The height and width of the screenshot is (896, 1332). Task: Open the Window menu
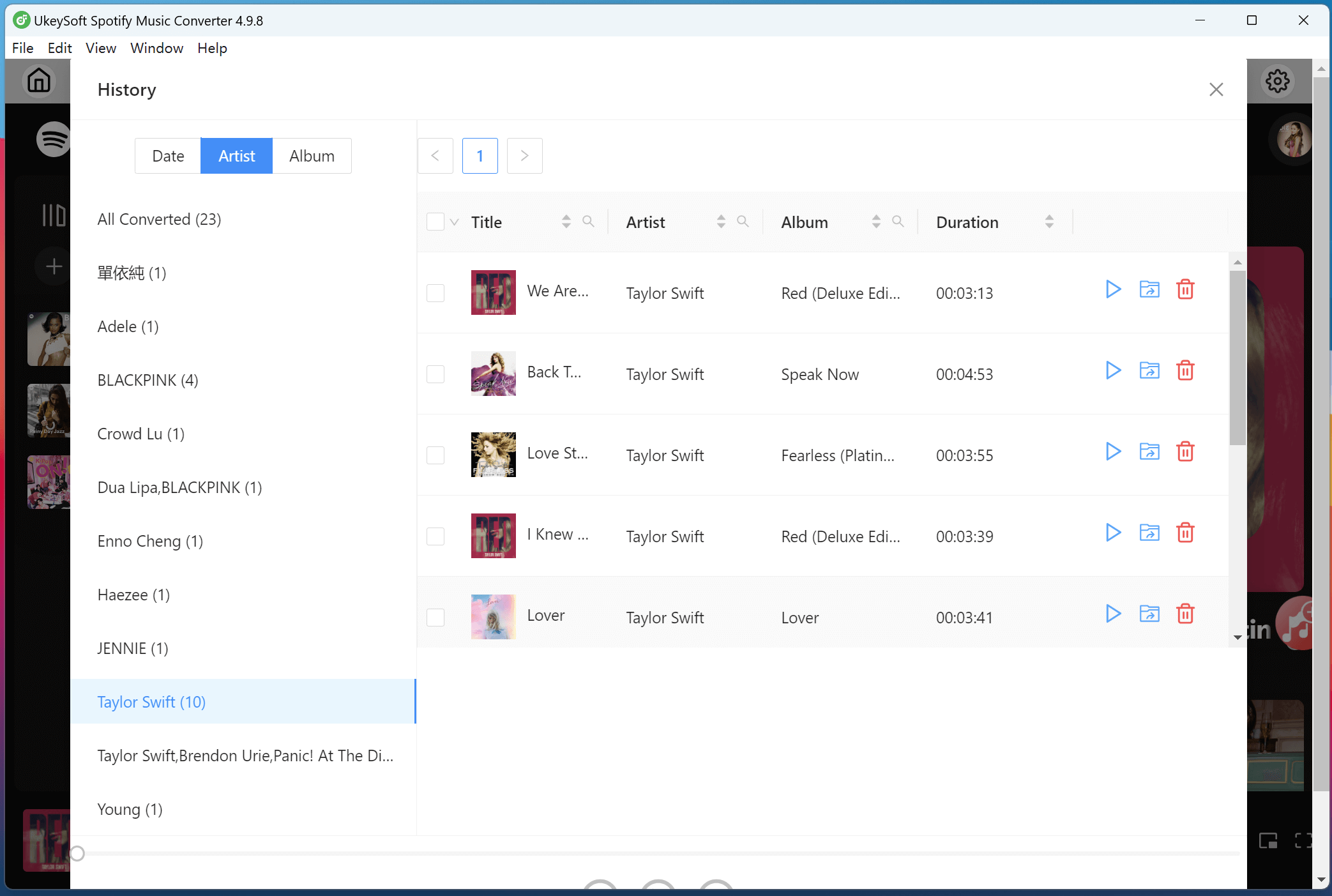pyautogui.click(x=156, y=48)
